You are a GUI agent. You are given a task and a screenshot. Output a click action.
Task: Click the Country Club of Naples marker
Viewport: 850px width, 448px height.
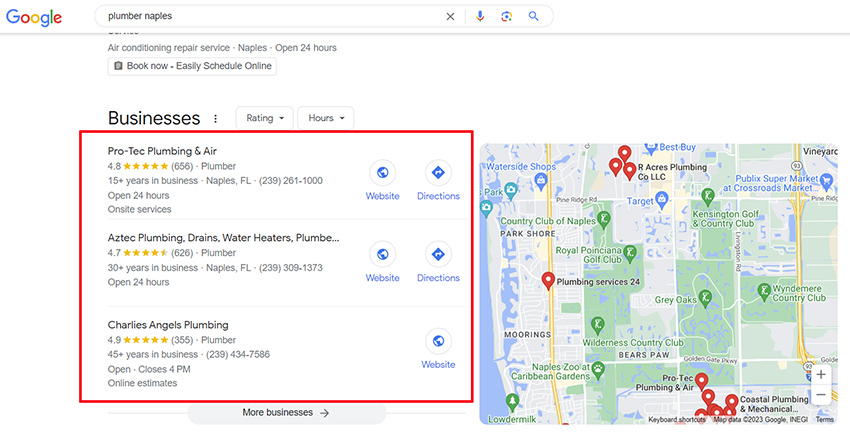(x=603, y=219)
